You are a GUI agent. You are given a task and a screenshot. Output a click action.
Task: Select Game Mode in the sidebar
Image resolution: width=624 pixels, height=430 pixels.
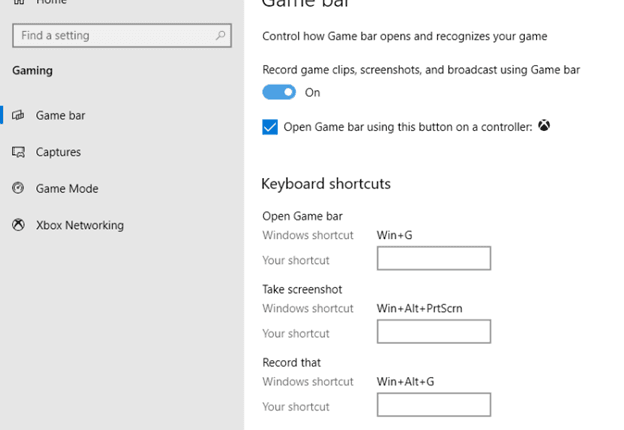(x=67, y=188)
